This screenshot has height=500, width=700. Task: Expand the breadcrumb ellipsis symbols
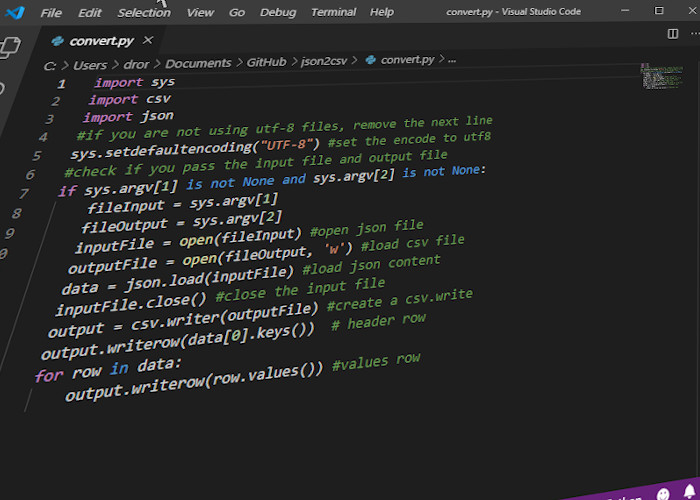pos(452,59)
